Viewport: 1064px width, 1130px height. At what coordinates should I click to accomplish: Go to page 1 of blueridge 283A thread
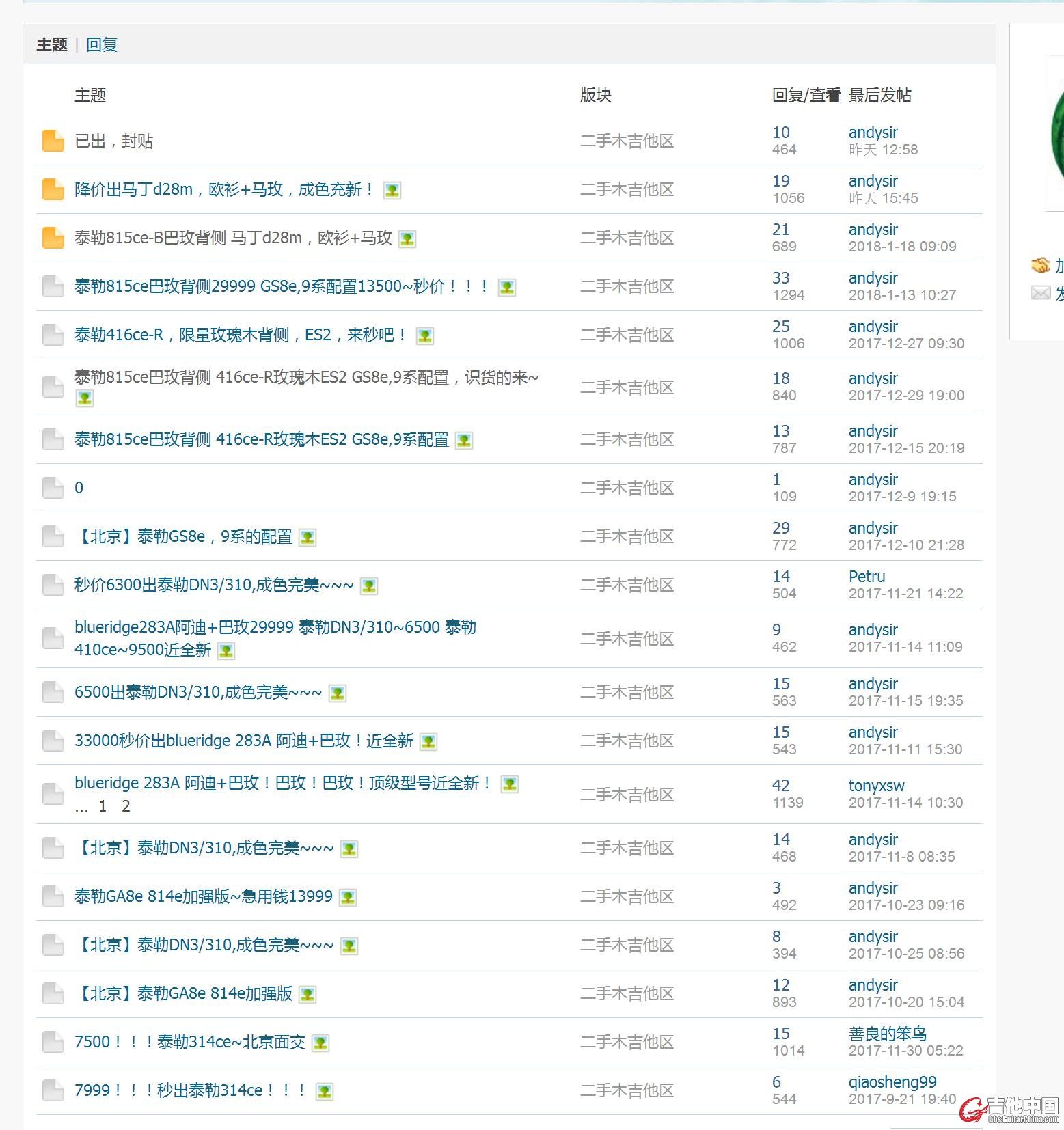[x=103, y=806]
